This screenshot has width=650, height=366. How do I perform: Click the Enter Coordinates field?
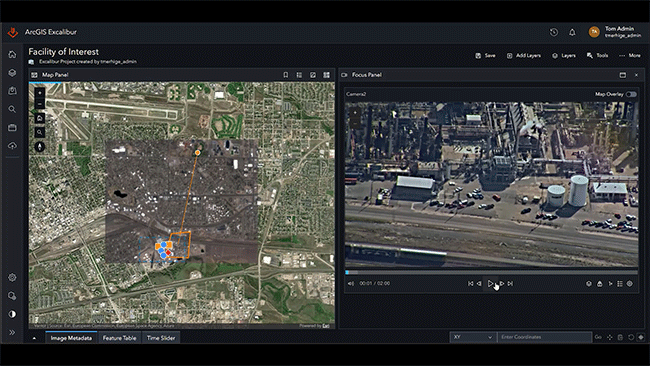(x=544, y=337)
